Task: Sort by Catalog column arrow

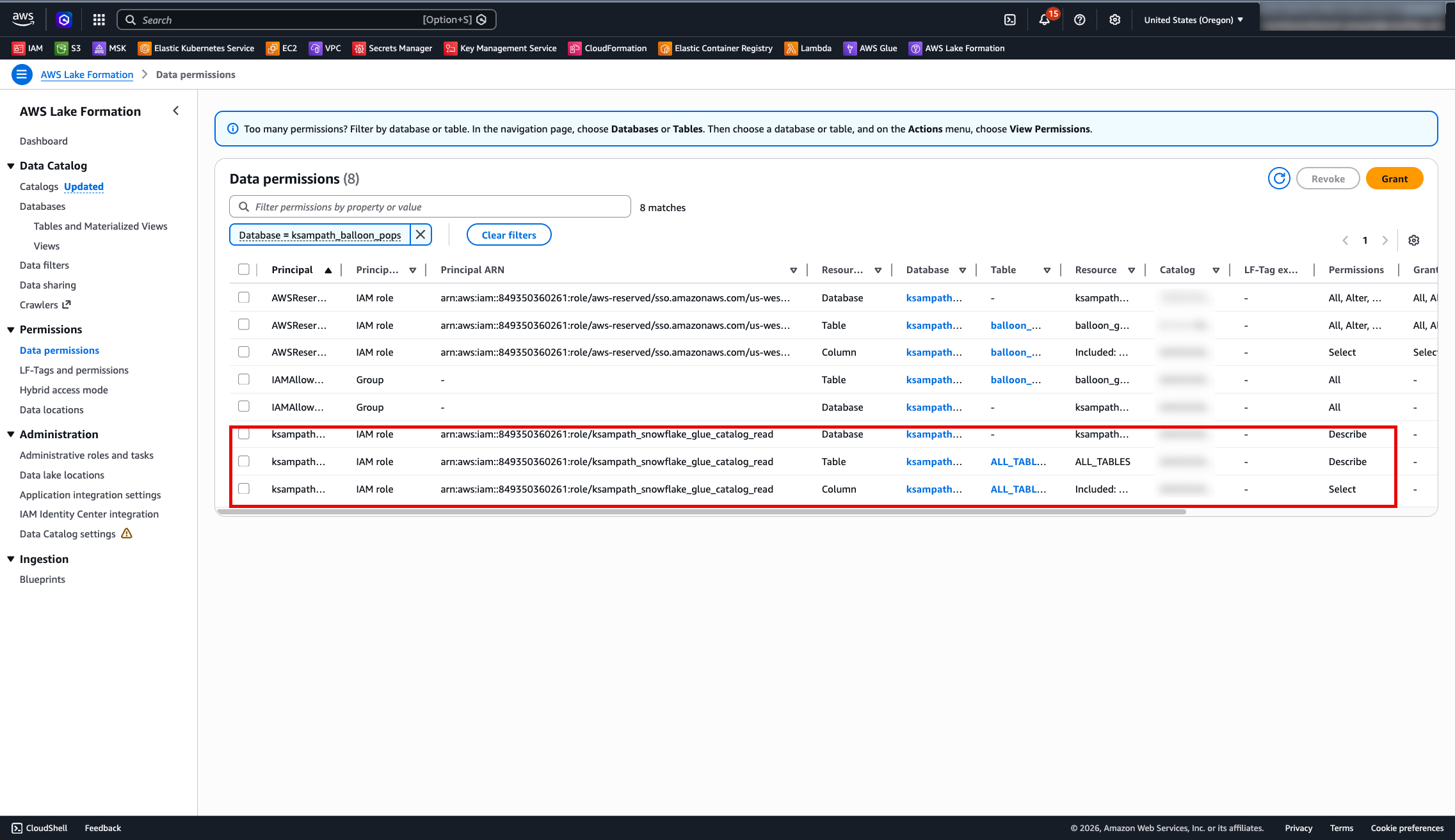Action: pyautogui.click(x=1216, y=270)
